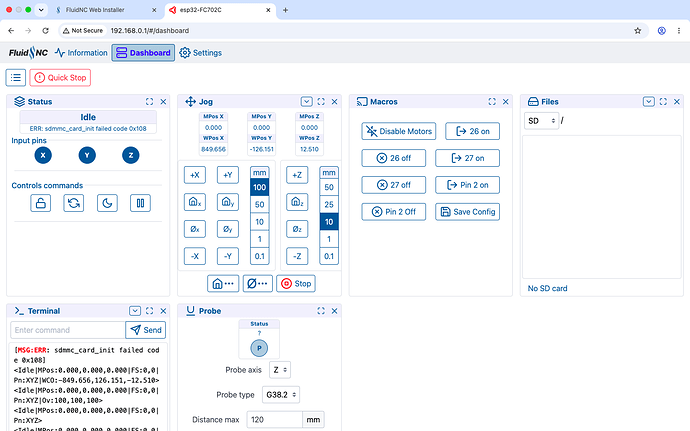Select XY jog distance 100
This screenshot has height=431, width=690.
260,187
